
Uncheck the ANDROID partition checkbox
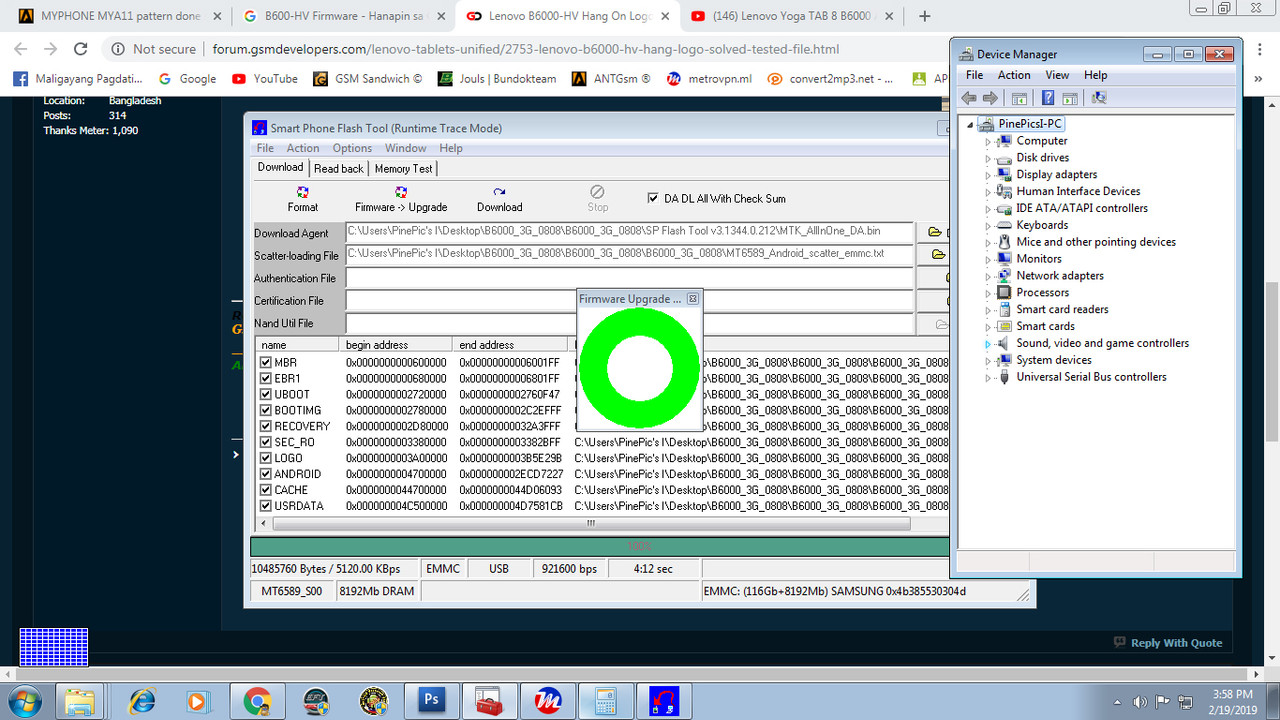[266, 474]
